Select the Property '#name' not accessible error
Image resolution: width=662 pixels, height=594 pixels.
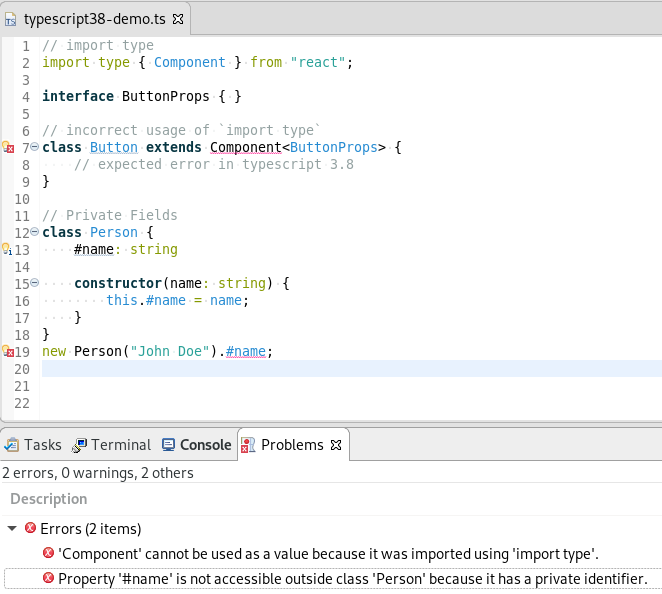point(353,578)
